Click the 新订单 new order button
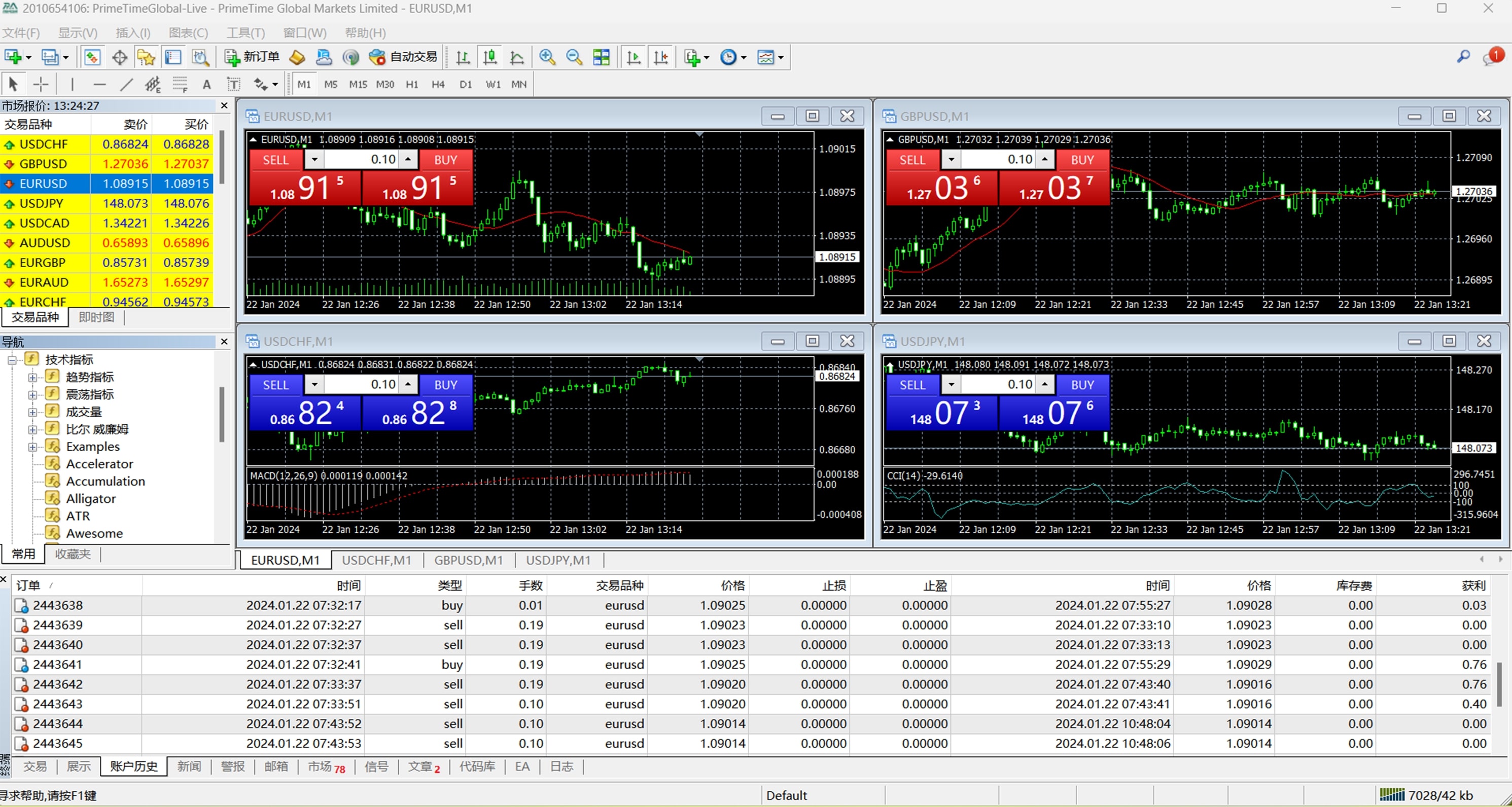The image size is (1512, 807). [253, 57]
